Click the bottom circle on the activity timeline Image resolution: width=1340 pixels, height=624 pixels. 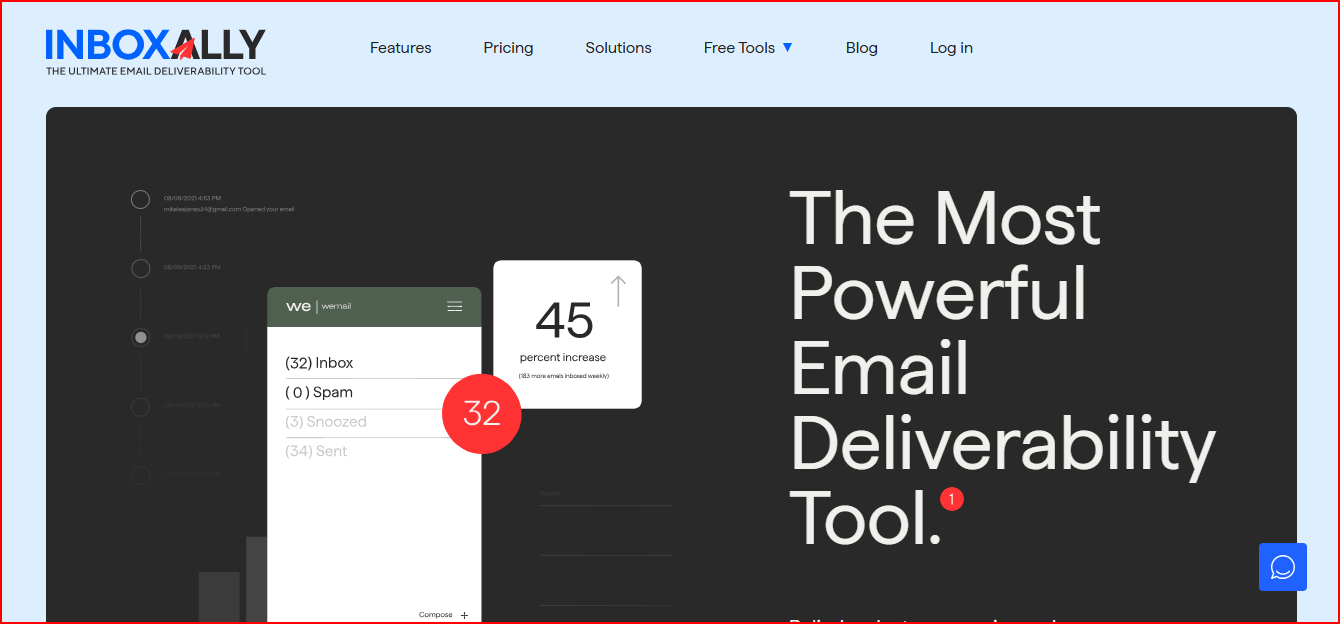(x=140, y=475)
